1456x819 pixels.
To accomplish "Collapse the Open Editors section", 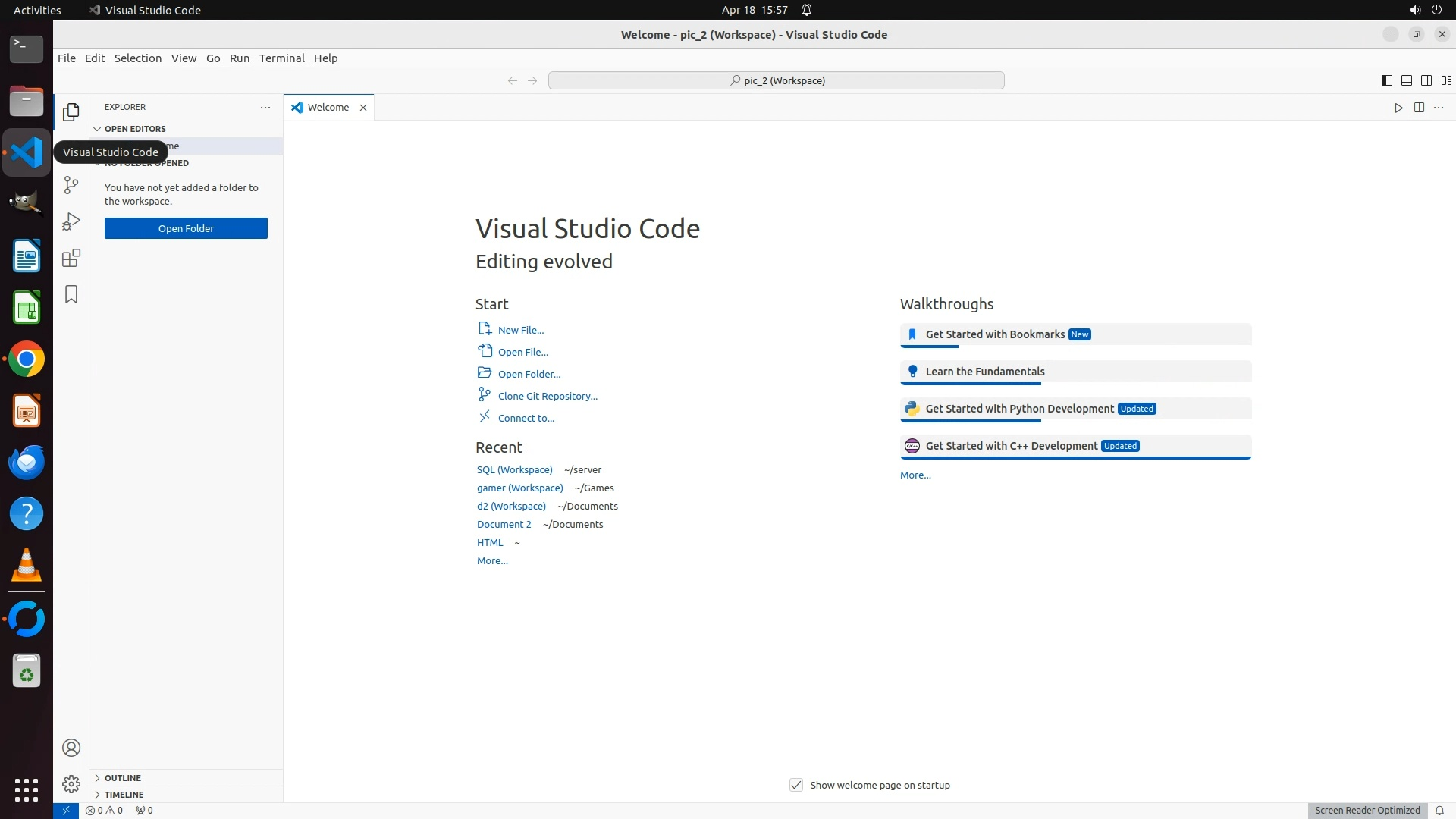I will pyautogui.click(x=134, y=129).
